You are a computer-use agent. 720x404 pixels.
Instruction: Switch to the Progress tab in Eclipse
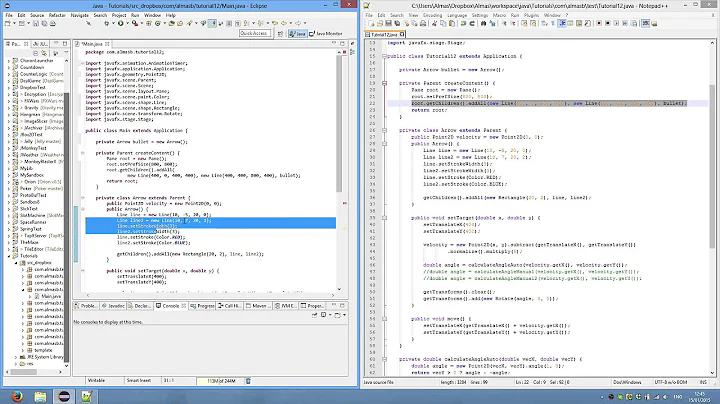coord(202,306)
